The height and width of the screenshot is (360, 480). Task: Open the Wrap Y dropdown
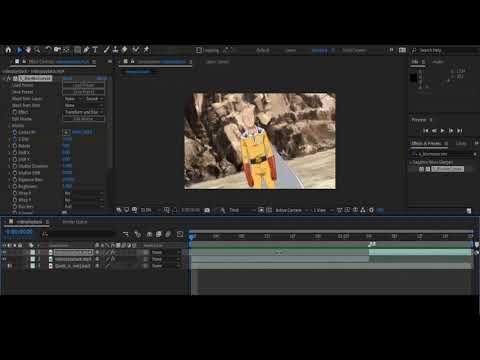point(83,200)
